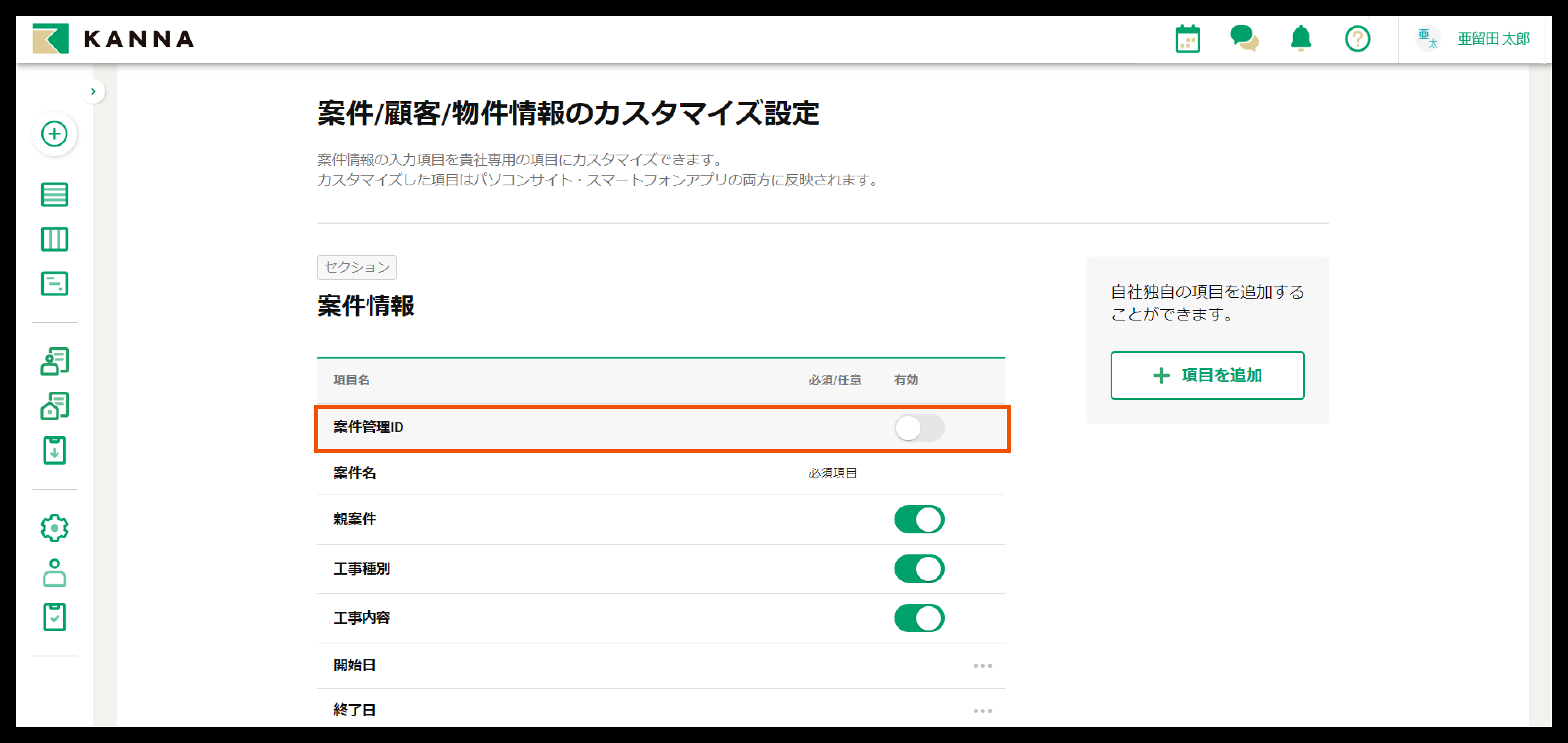Open the customer management sidebar icon
The height and width of the screenshot is (743, 1568).
54,361
